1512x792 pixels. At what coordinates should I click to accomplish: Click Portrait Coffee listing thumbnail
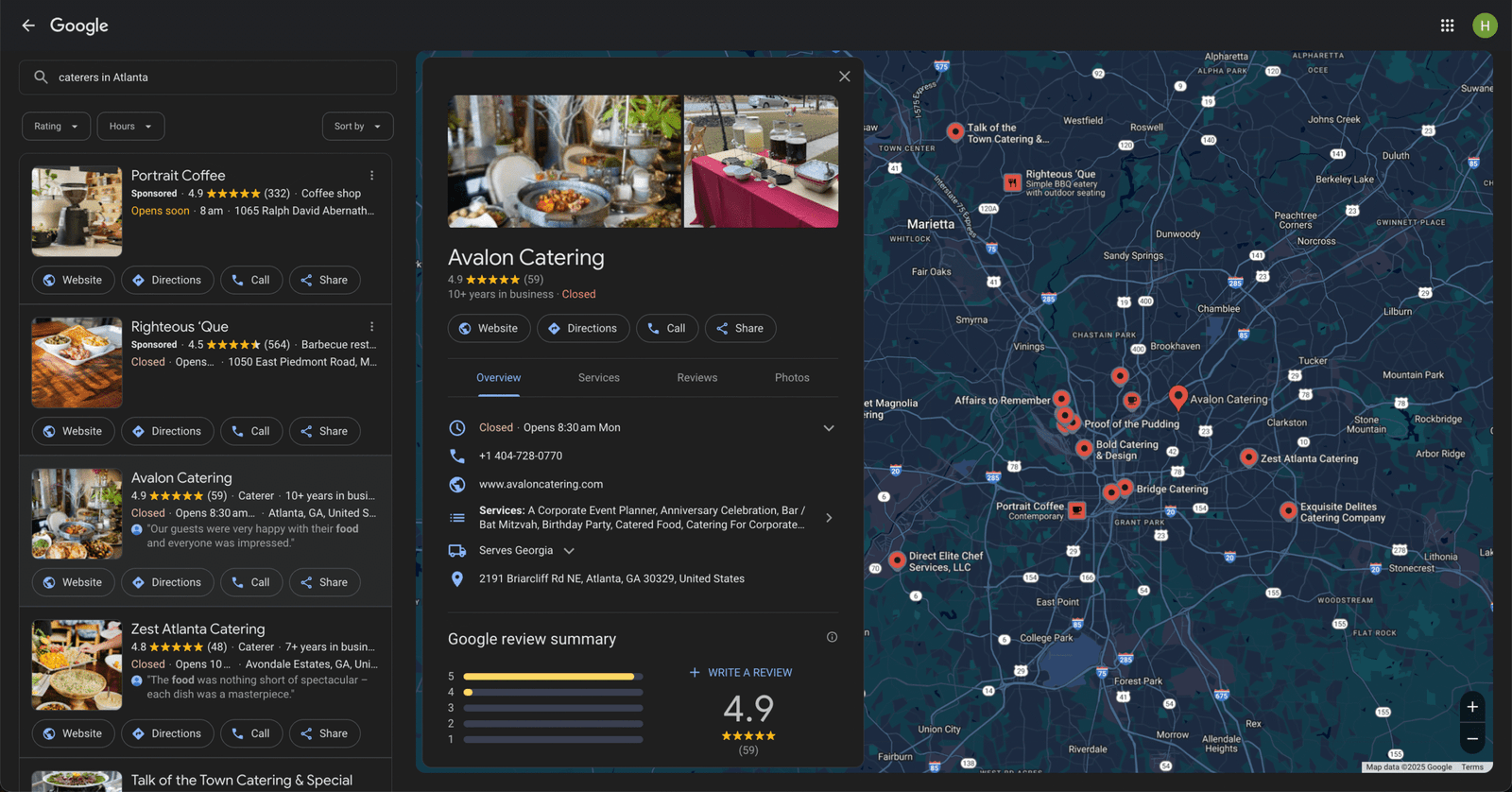point(77,212)
